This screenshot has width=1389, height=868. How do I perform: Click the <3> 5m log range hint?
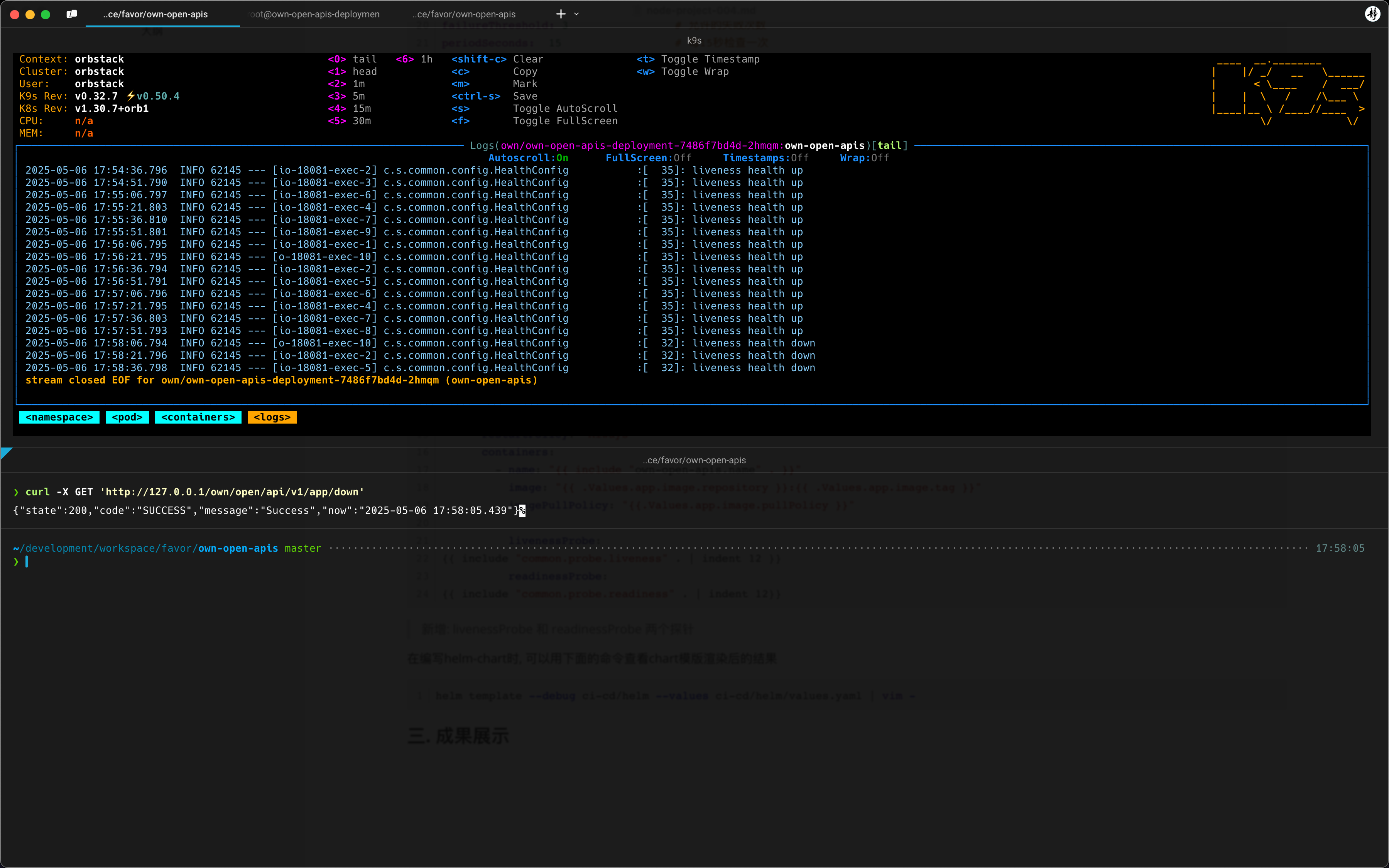[x=346, y=96]
